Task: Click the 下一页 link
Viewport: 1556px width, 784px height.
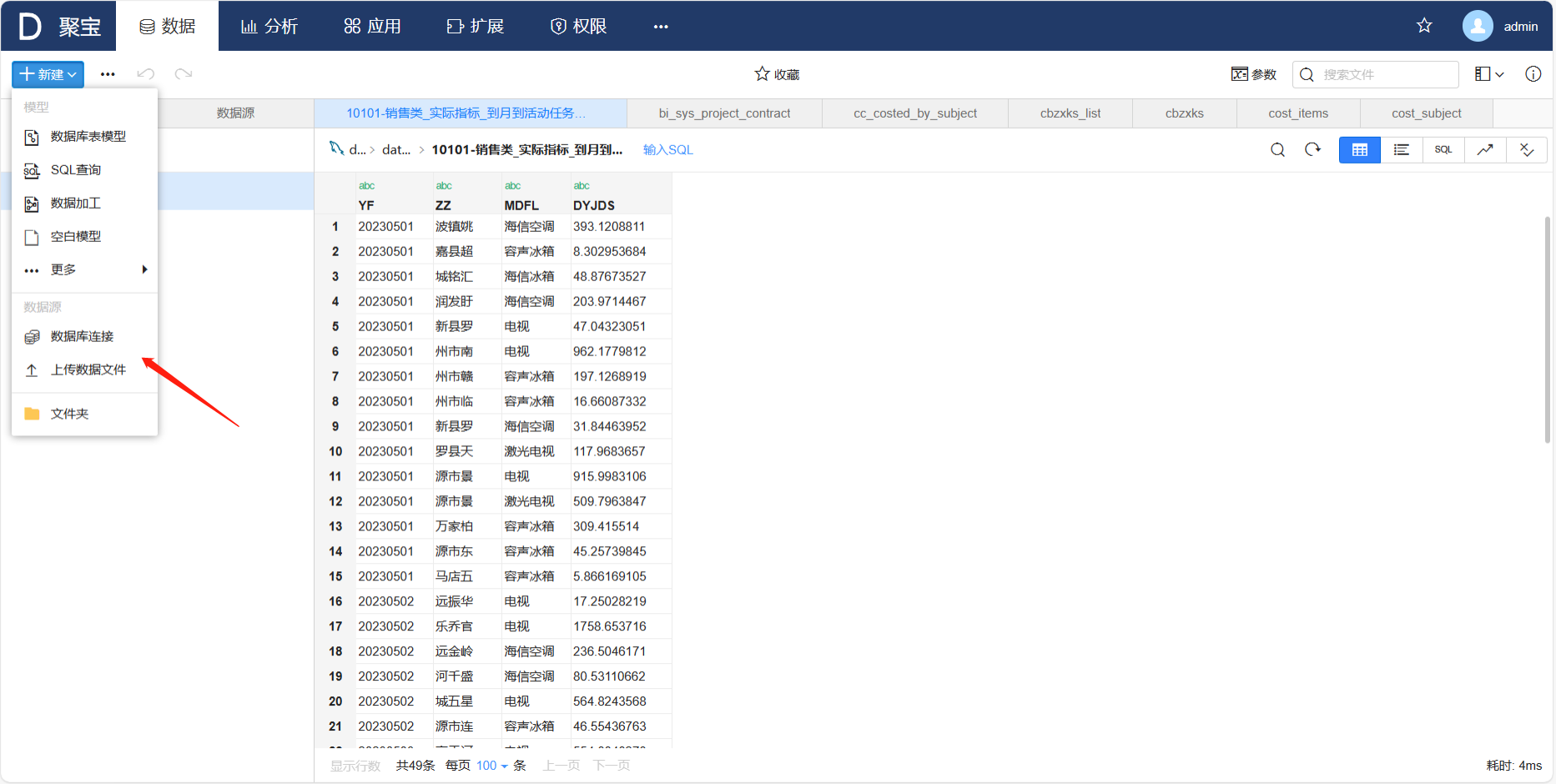Action: [612, 766]
